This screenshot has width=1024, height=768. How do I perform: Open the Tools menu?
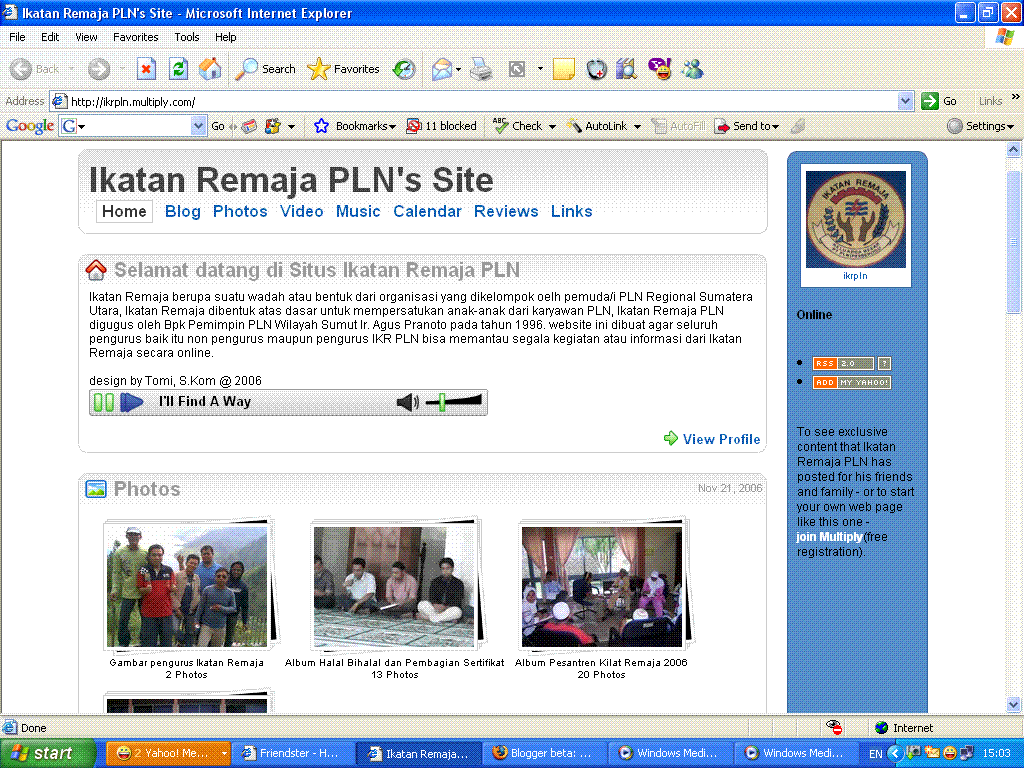coord(186,37)
